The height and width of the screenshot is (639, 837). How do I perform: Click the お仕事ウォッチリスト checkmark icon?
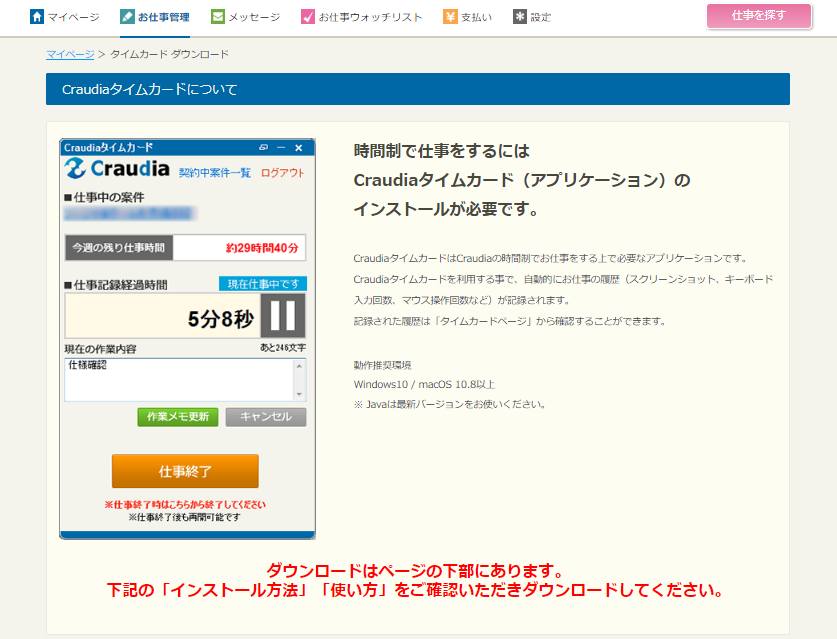(308, 17)
